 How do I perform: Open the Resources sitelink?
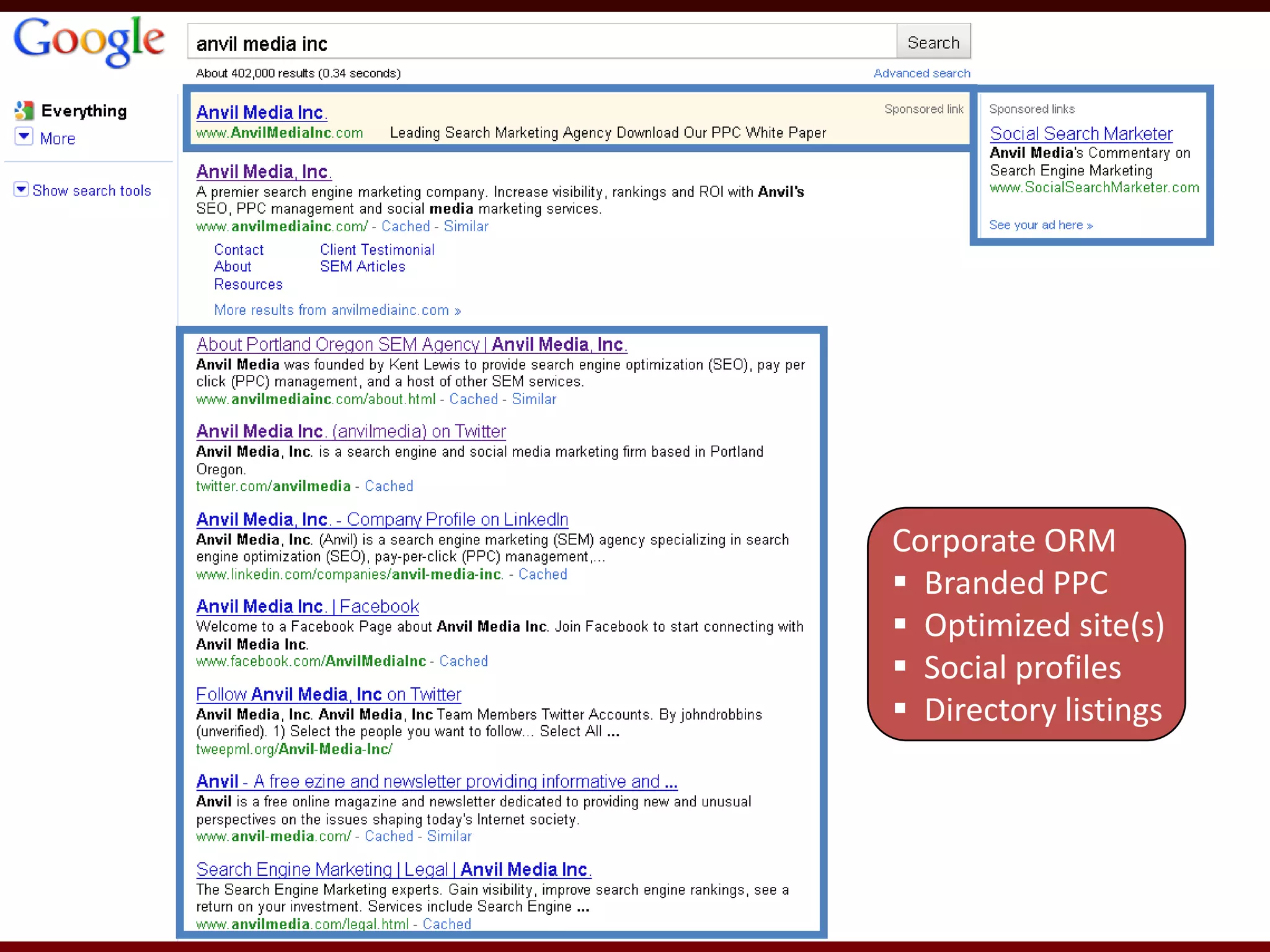[248, 284]
